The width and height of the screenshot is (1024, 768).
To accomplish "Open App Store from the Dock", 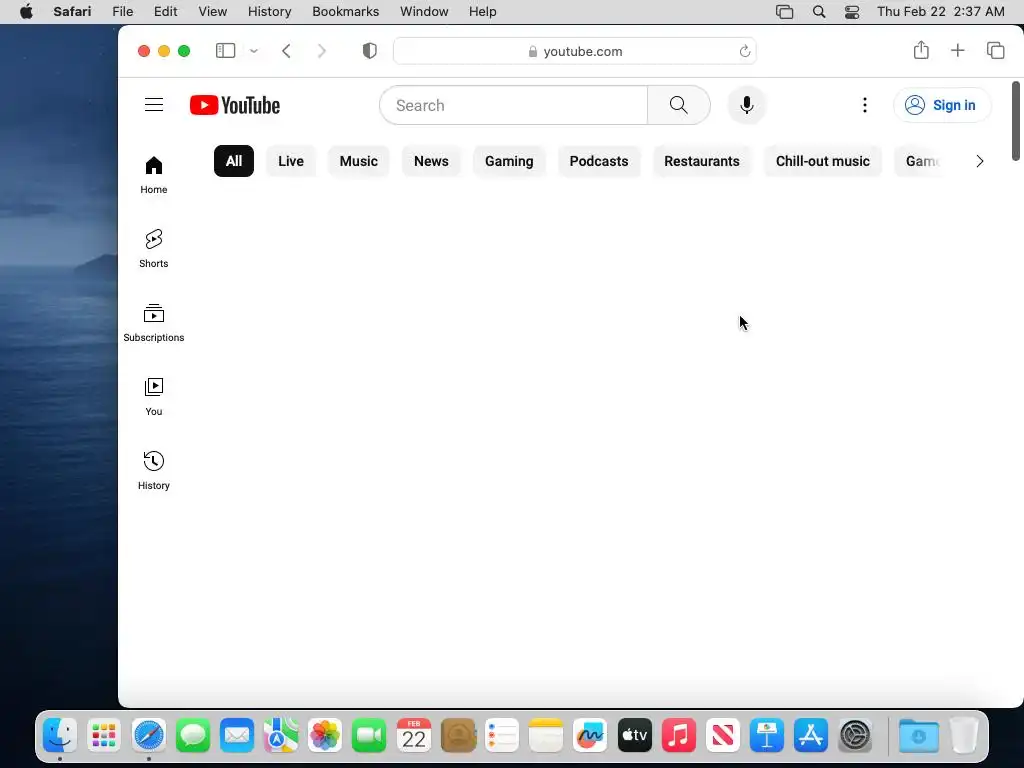I will click(810, 735).
